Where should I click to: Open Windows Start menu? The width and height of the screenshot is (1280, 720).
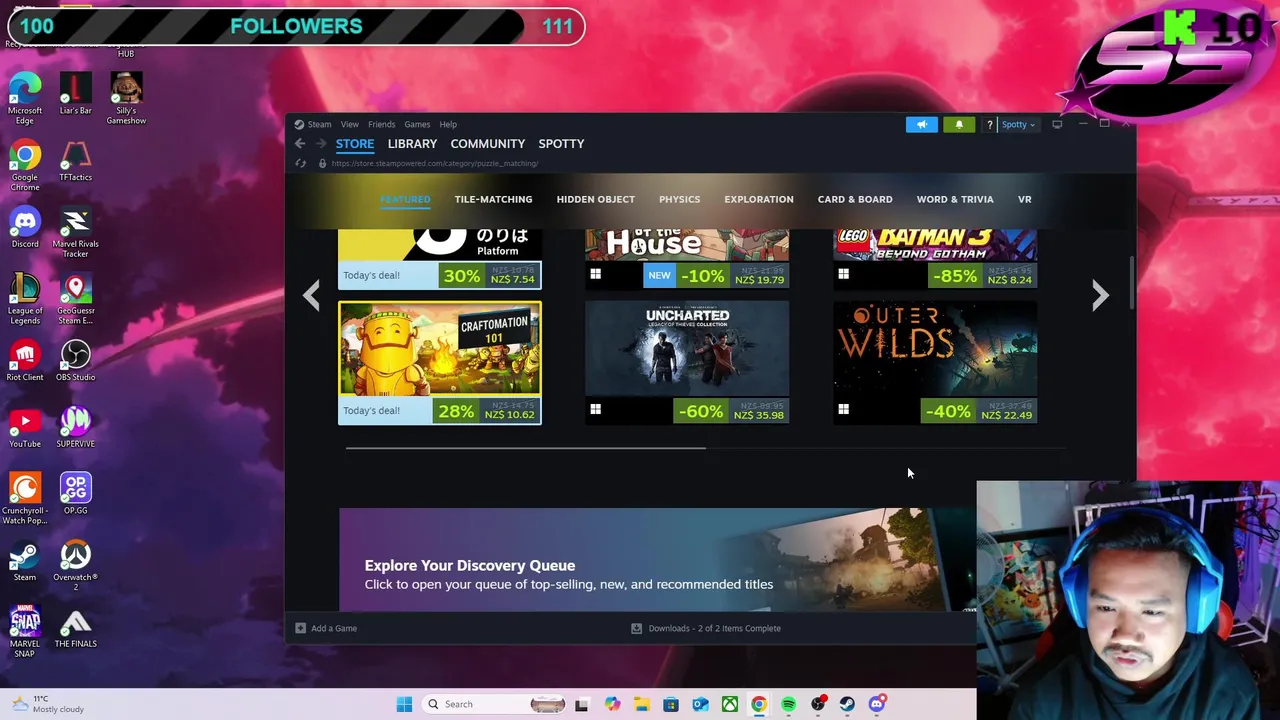[x=404, y=704]
